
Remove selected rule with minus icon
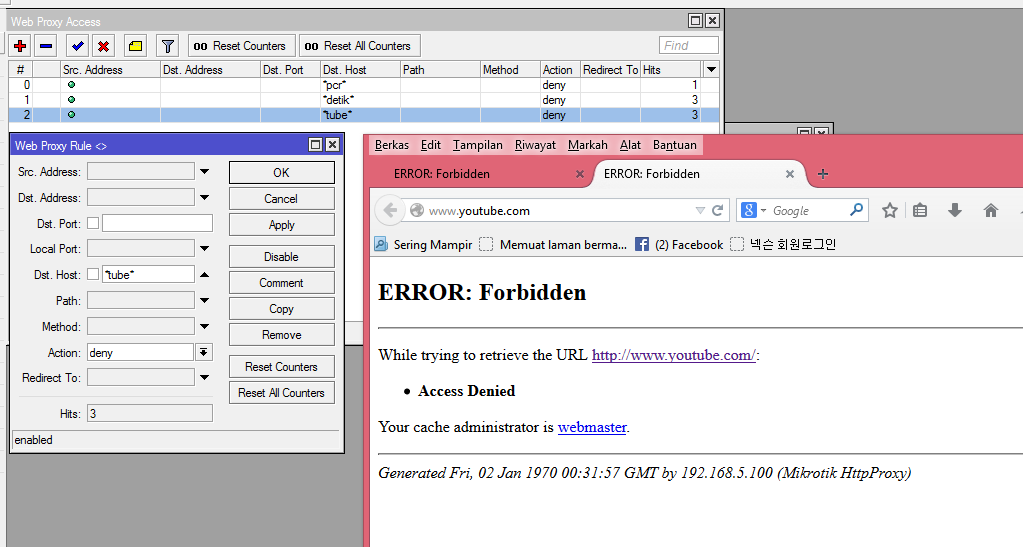point(46,46)
